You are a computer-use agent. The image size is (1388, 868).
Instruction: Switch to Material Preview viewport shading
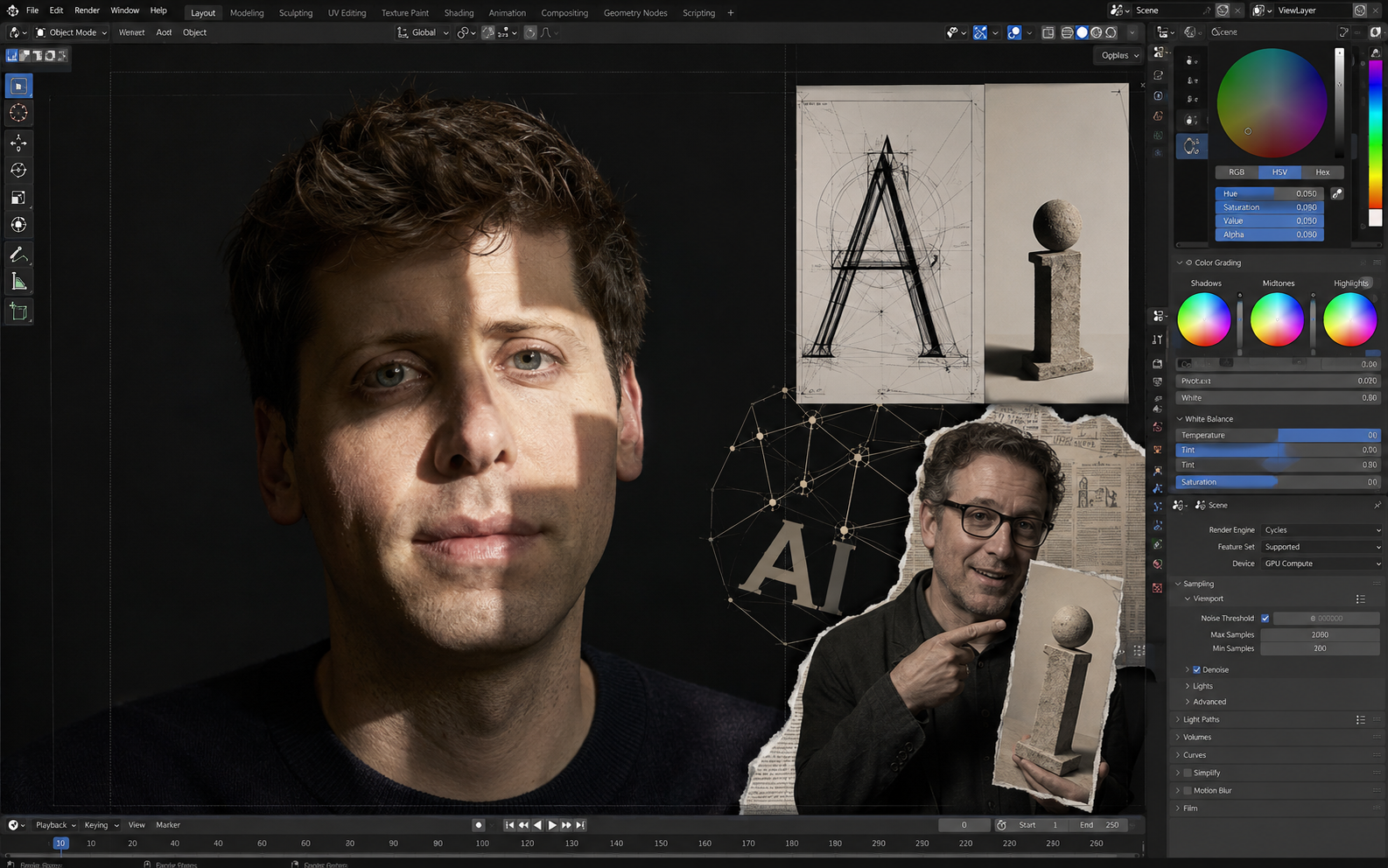[1097, 32]
